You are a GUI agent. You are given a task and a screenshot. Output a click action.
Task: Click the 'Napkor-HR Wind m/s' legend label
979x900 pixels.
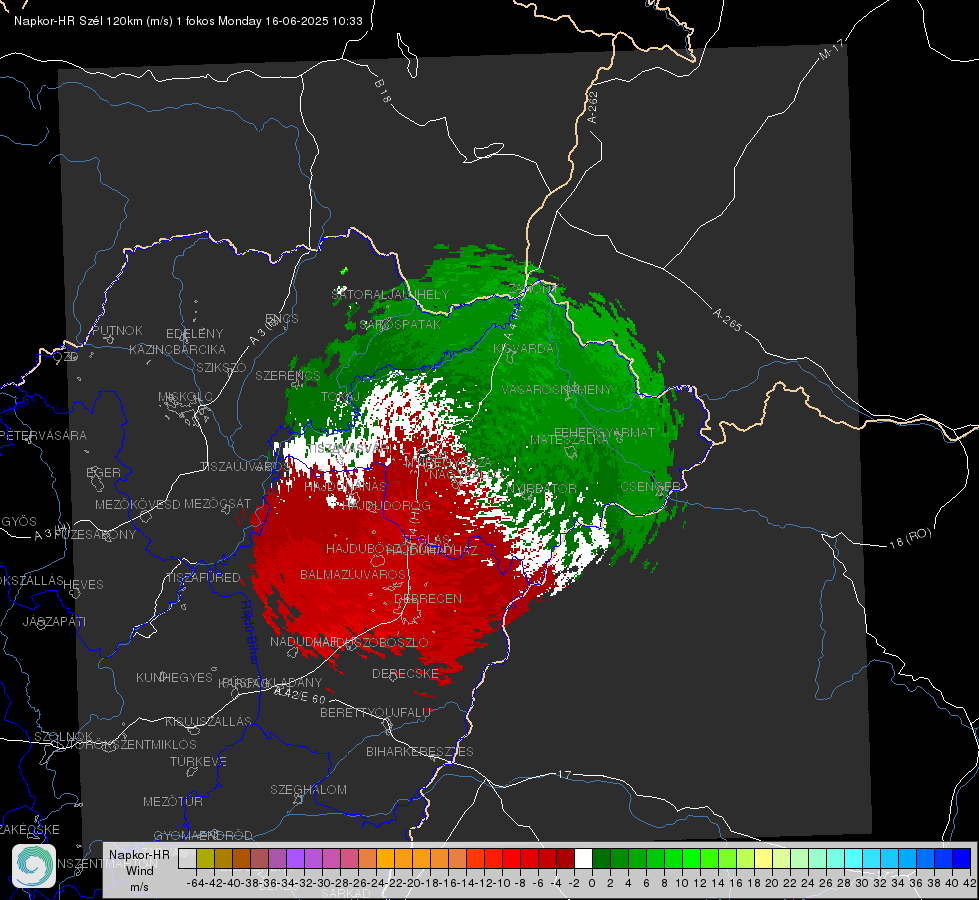[139, 870]
